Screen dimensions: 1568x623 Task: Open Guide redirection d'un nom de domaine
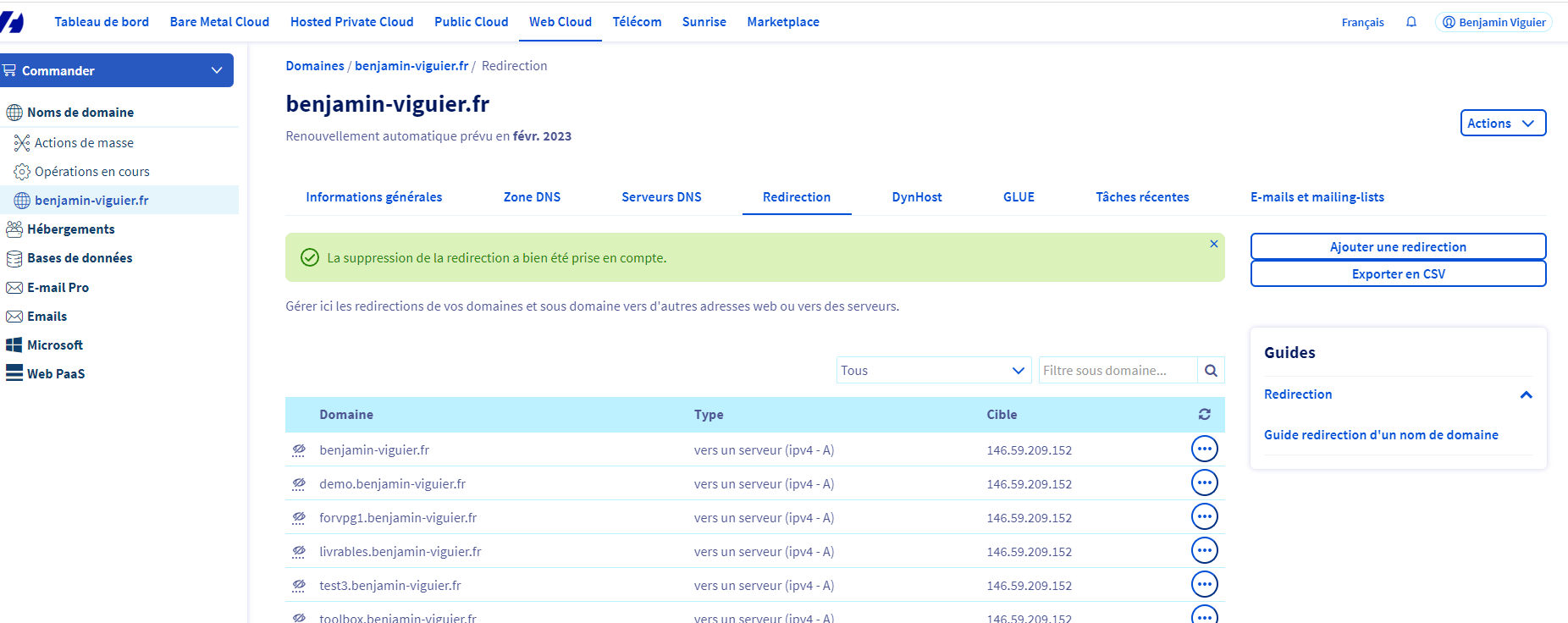pos(1381,435)
